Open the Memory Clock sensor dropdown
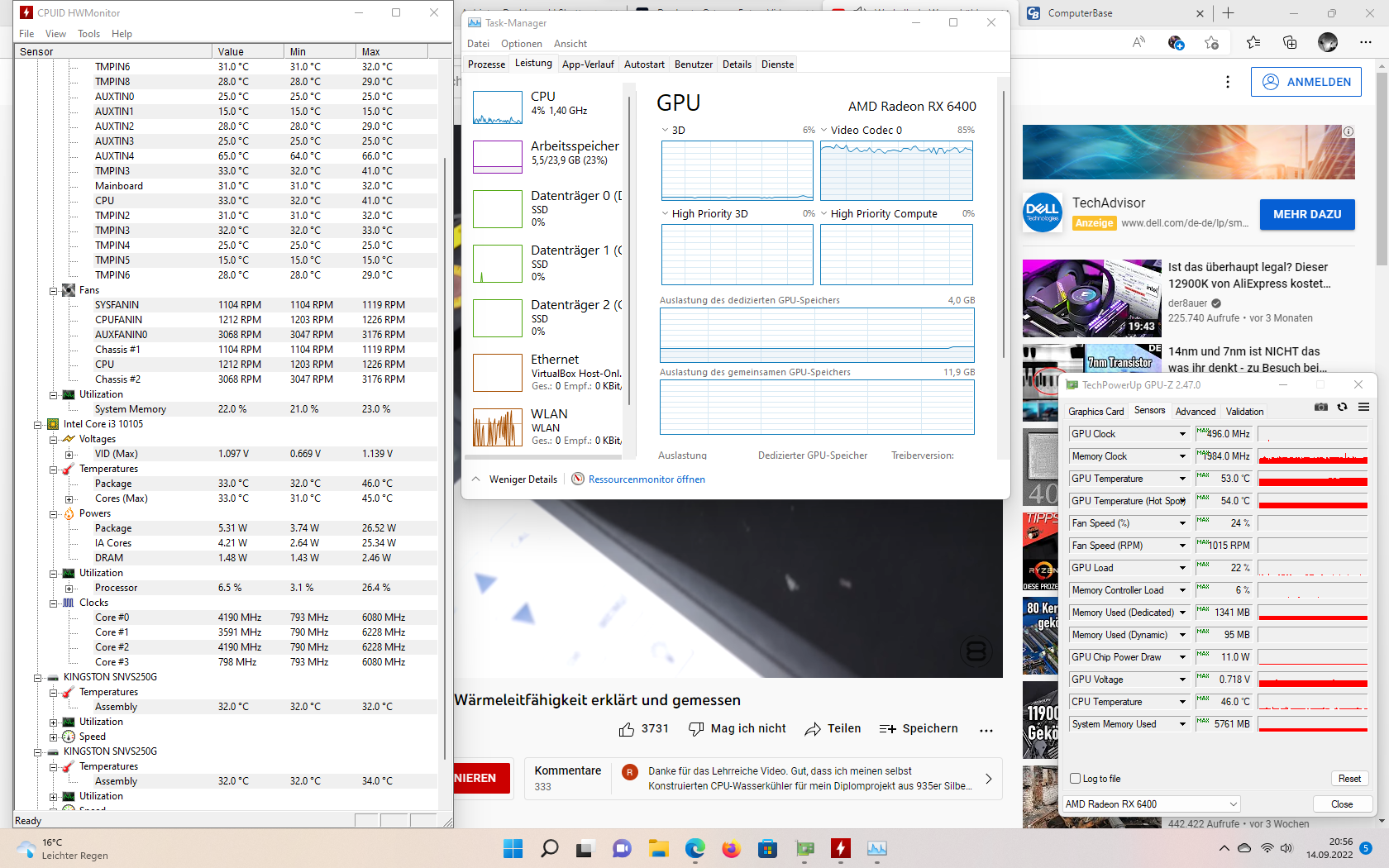The width and height of the screenshot is (1389, 868). point(1182,456)
